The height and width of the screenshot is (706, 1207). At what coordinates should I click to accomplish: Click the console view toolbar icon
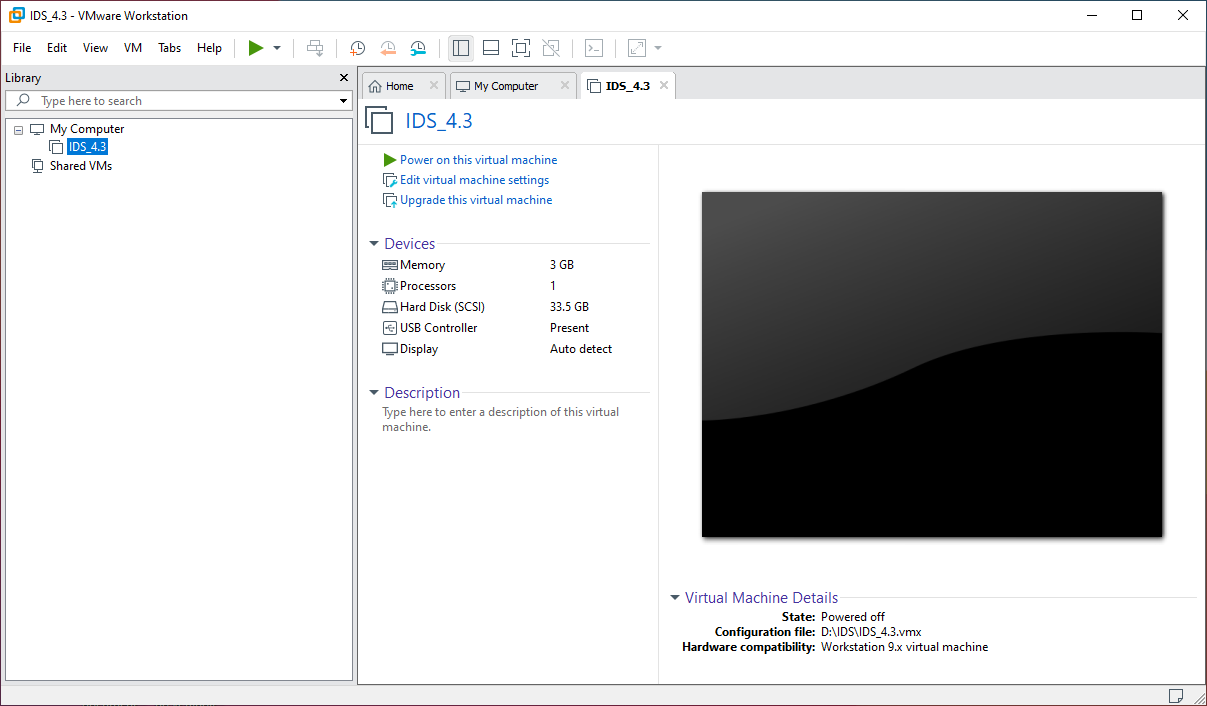coord(594,48)
